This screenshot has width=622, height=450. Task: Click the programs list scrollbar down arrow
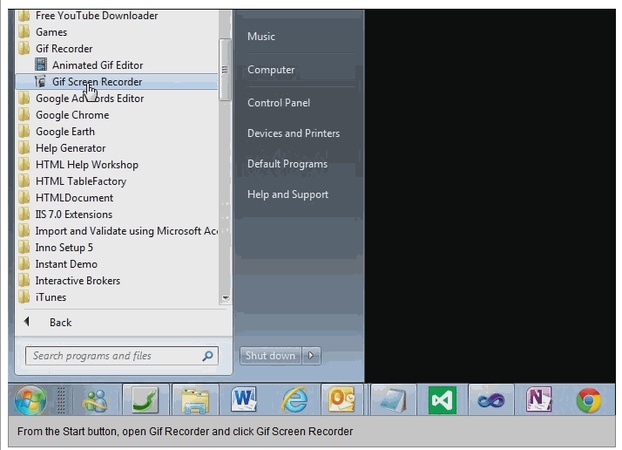point(225,298)
